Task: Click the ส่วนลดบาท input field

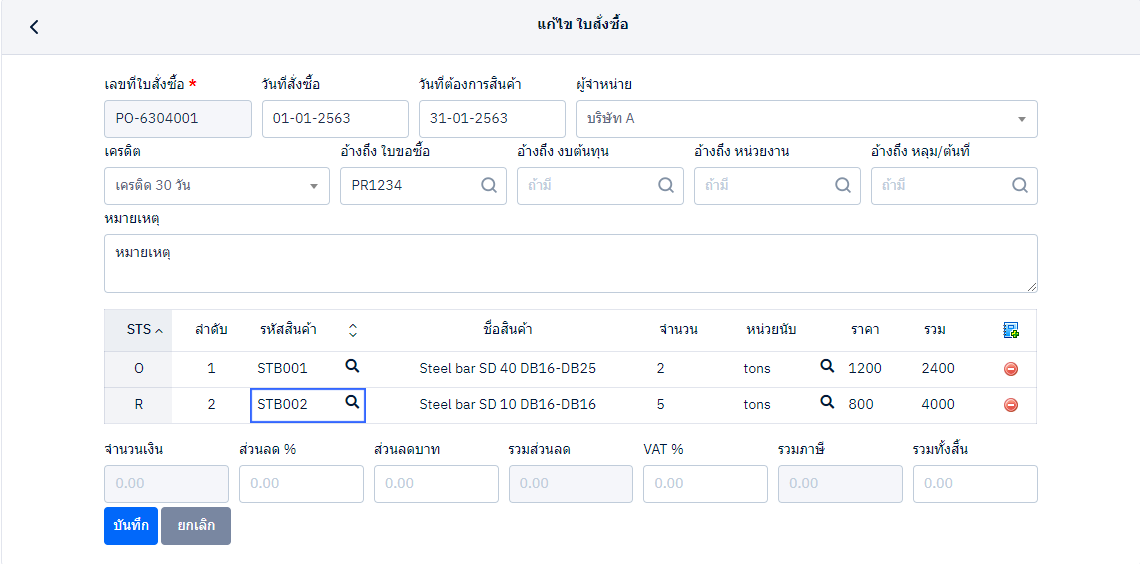Action: coord(436,484)
